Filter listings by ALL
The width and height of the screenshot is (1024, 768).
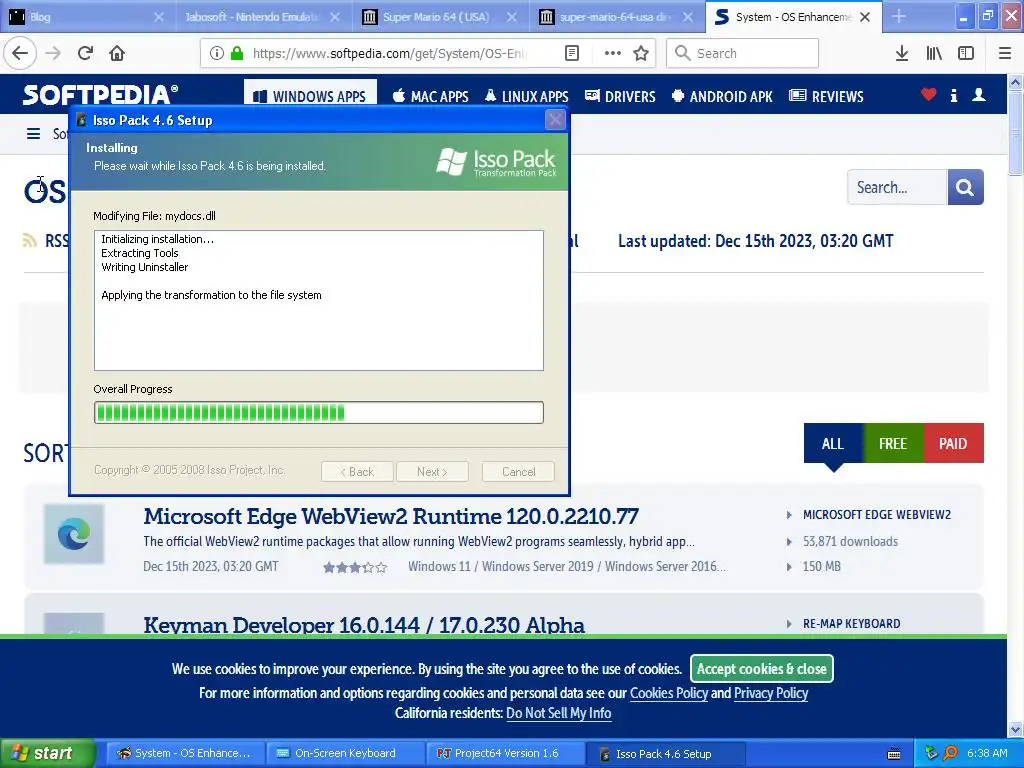pos(833,443)
